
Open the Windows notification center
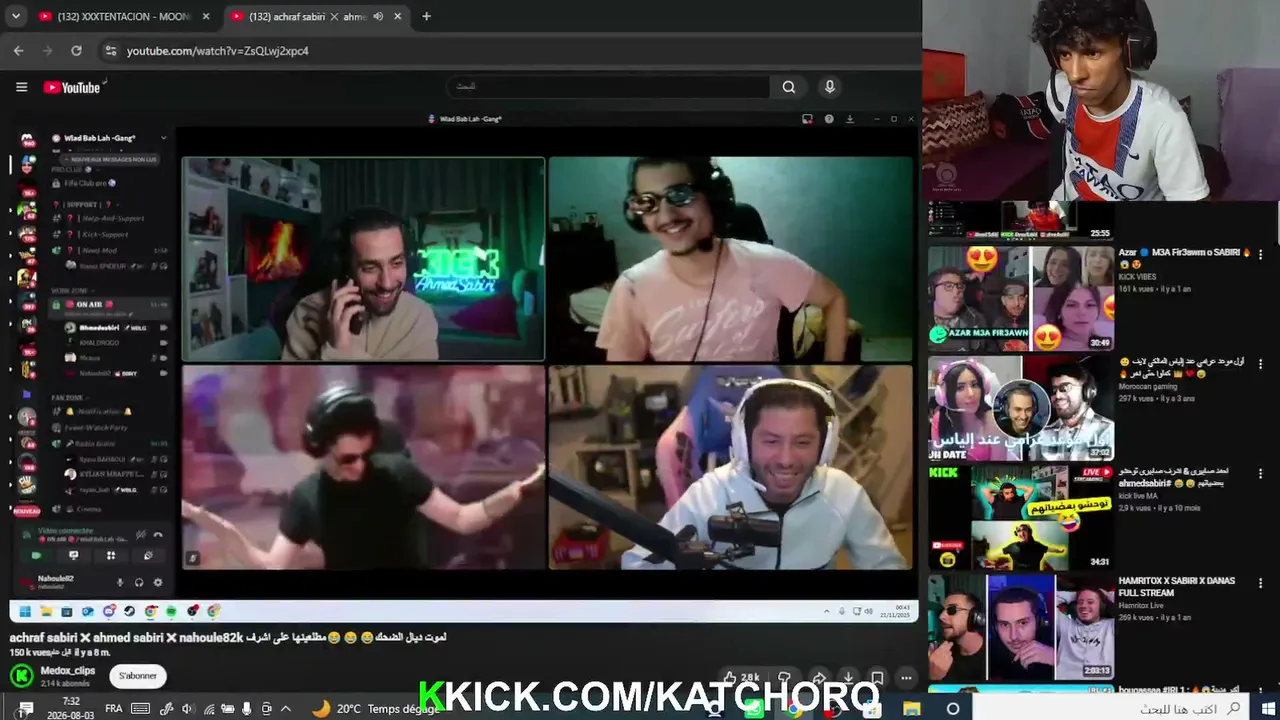click(x=26, y=708)
